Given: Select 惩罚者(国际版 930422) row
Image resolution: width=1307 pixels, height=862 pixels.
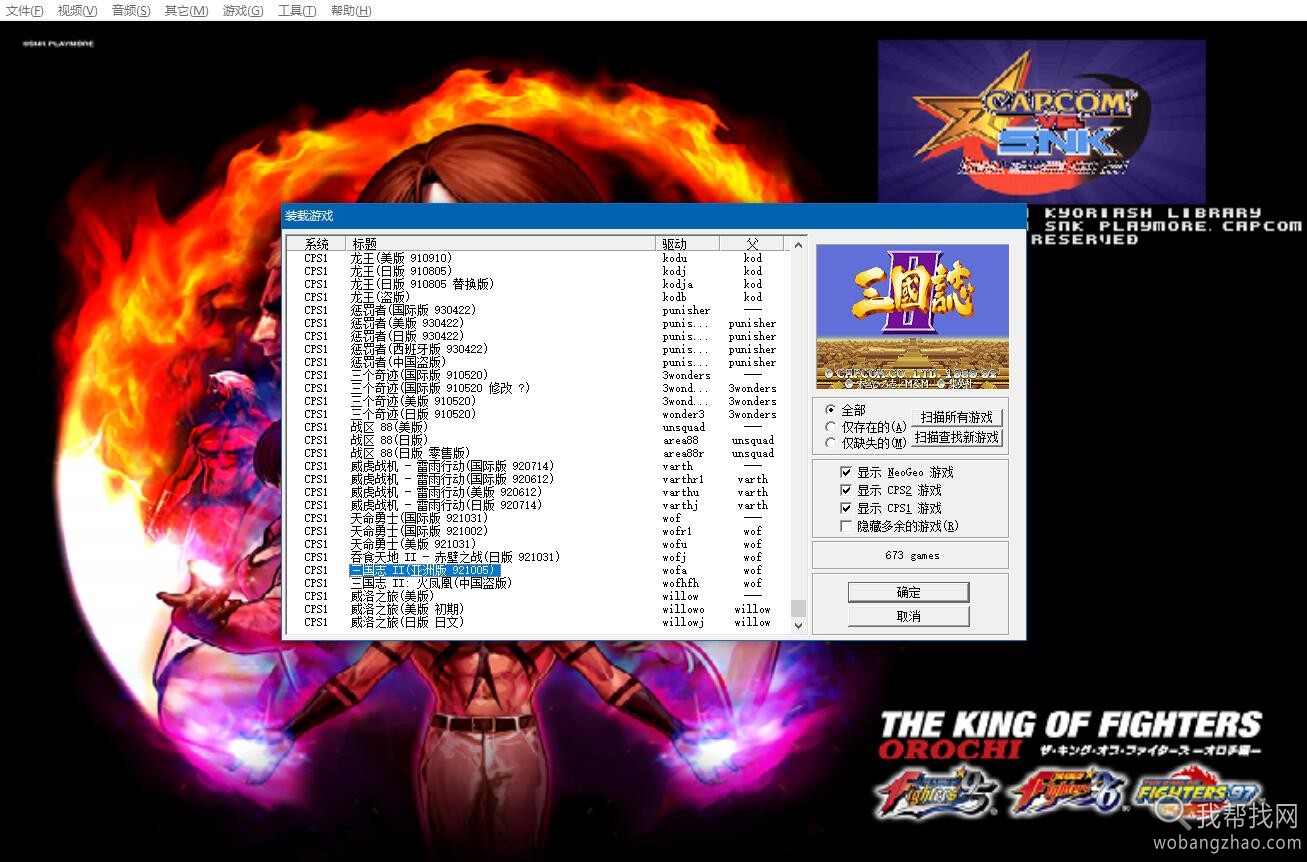Looking at the screenshot, I should click(538, 310).
